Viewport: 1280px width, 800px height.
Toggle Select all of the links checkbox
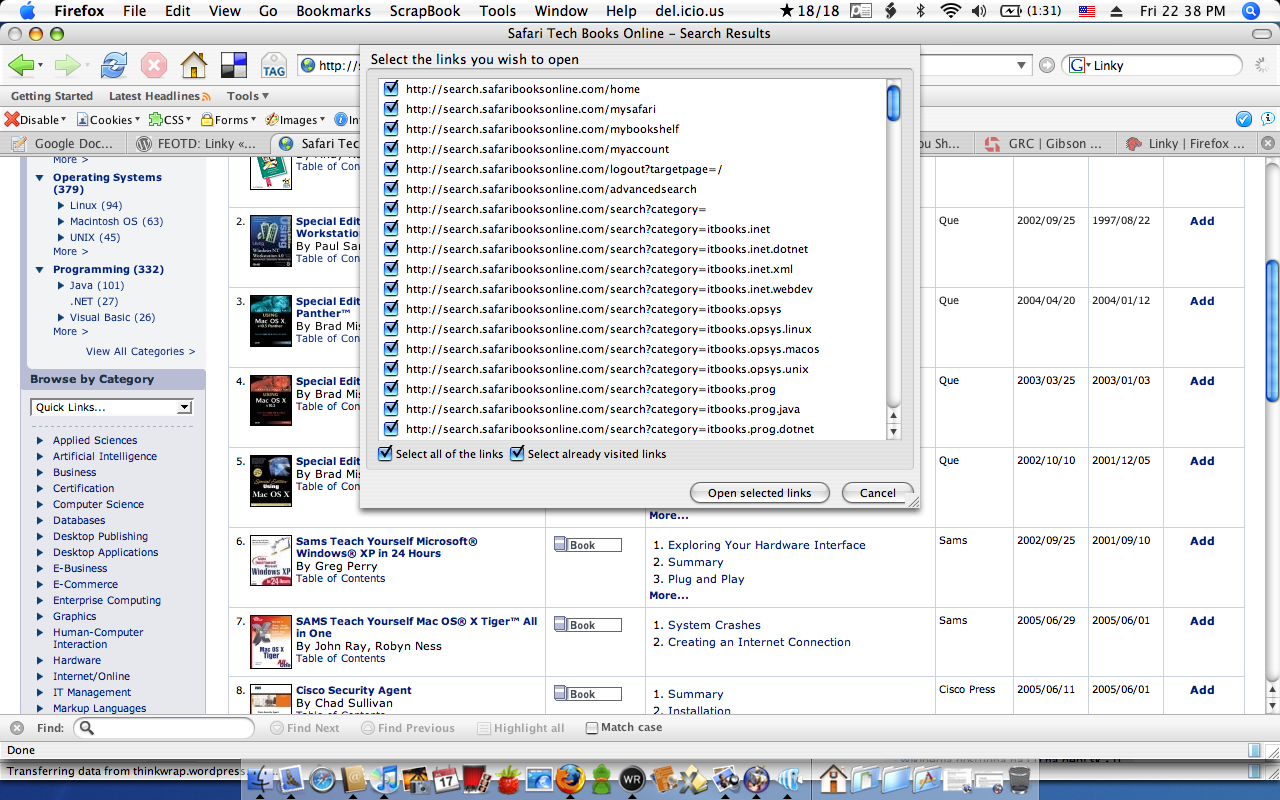pyautogui.click(x=385, y=454)
